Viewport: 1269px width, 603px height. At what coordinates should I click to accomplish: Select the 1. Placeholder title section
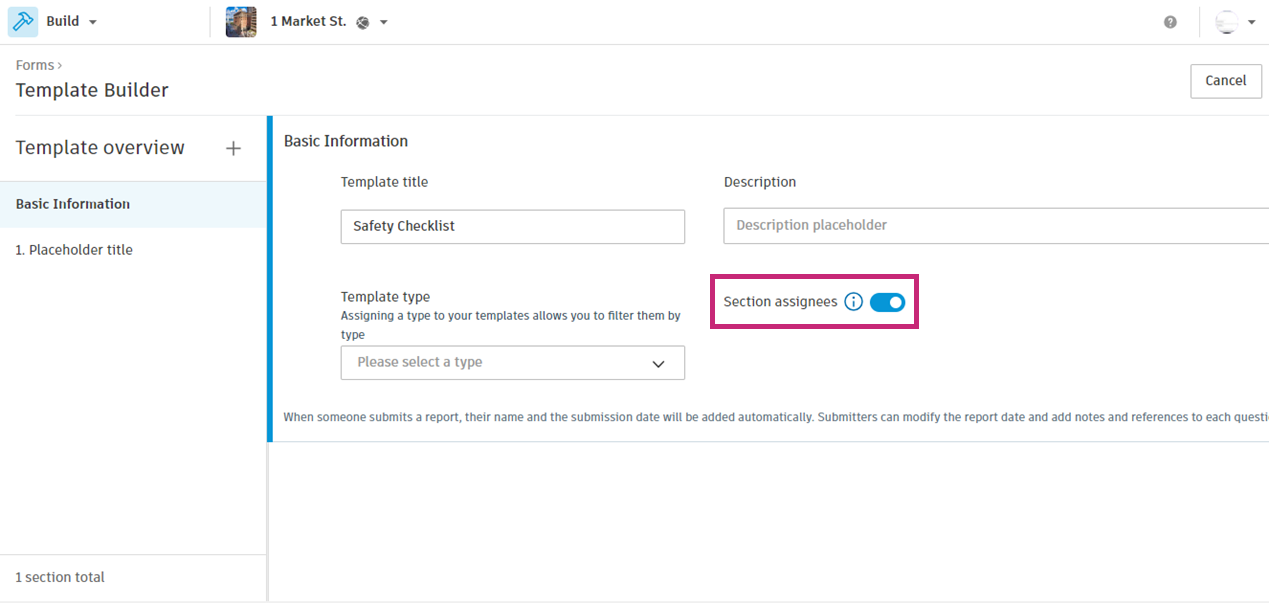coord(74,250)
